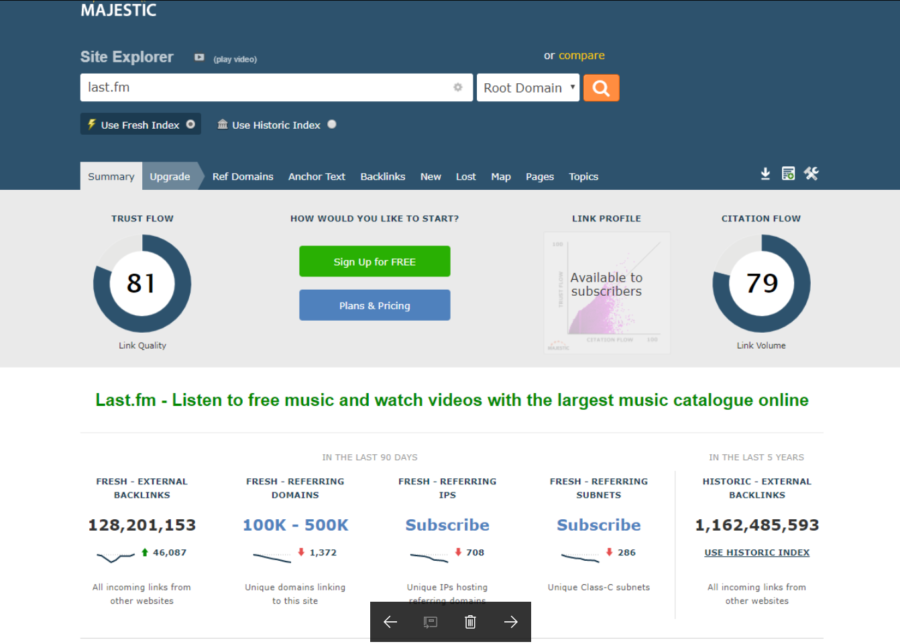Play the Site Explorer video icon

click(199, 57)
